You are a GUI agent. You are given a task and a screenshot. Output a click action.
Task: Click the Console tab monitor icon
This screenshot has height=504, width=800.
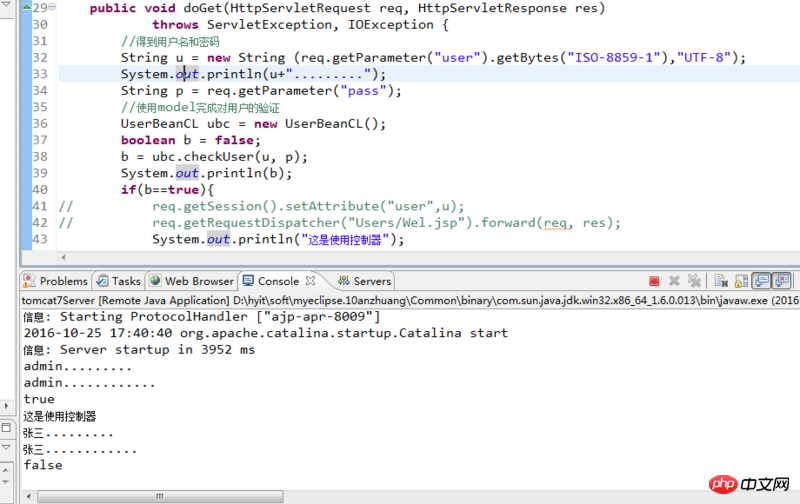[248, 281]
